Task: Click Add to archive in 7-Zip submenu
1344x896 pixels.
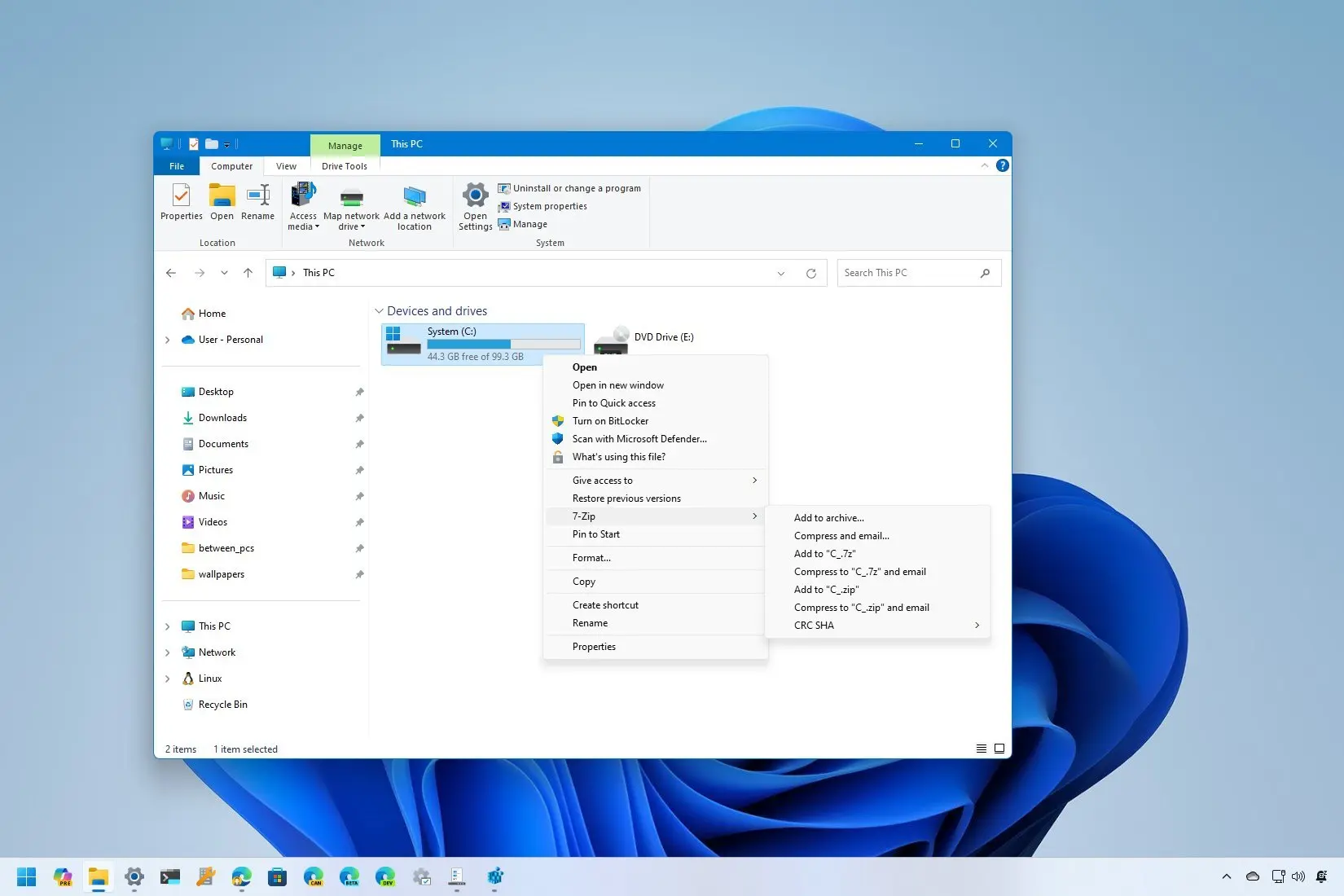Action: click(x=828, y=517)
